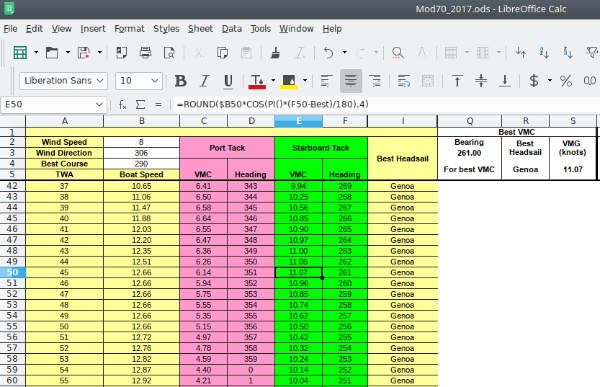Toggle Bold formatting
600x387 pixels.
(181, 81)
